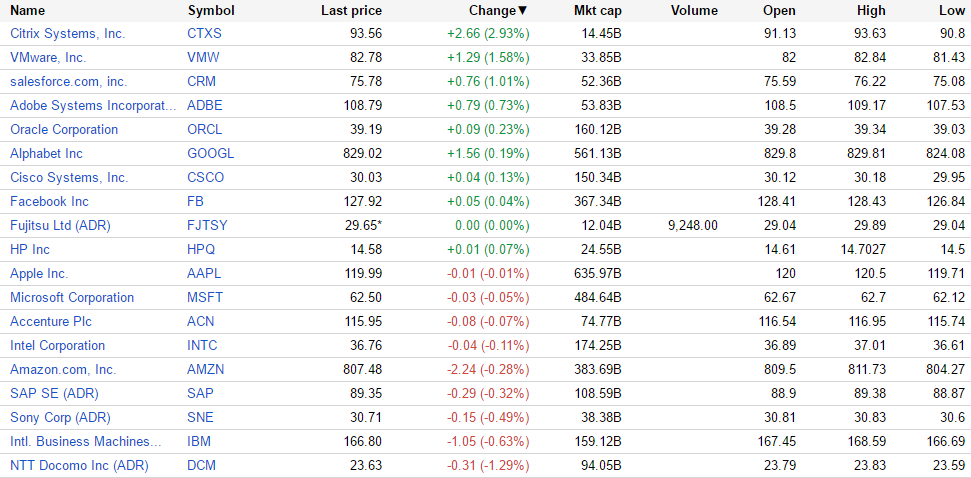Click the FJTSY ticker symbol
This screenshot has height=478, width=971.
click(207, 225)
